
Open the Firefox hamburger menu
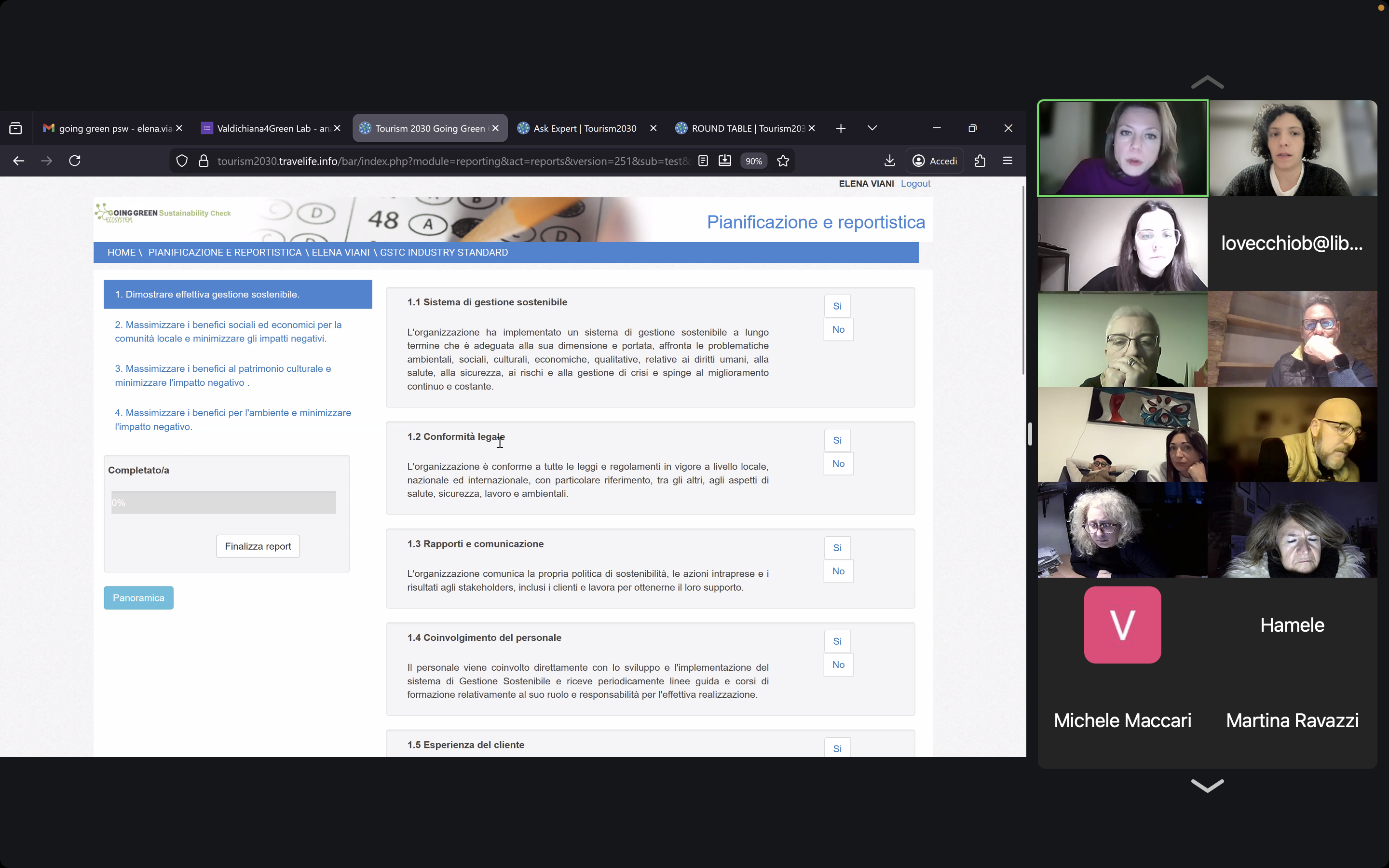1008,161
